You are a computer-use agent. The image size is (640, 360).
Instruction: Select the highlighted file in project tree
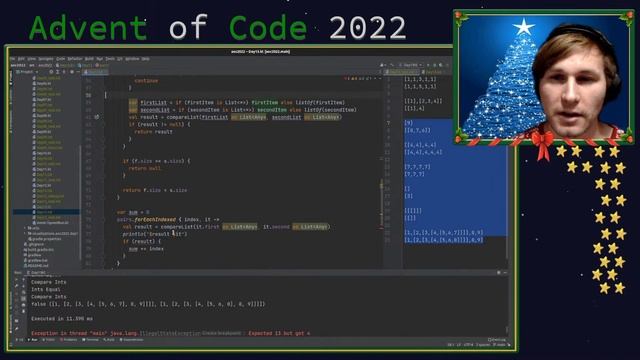[47, 212]
